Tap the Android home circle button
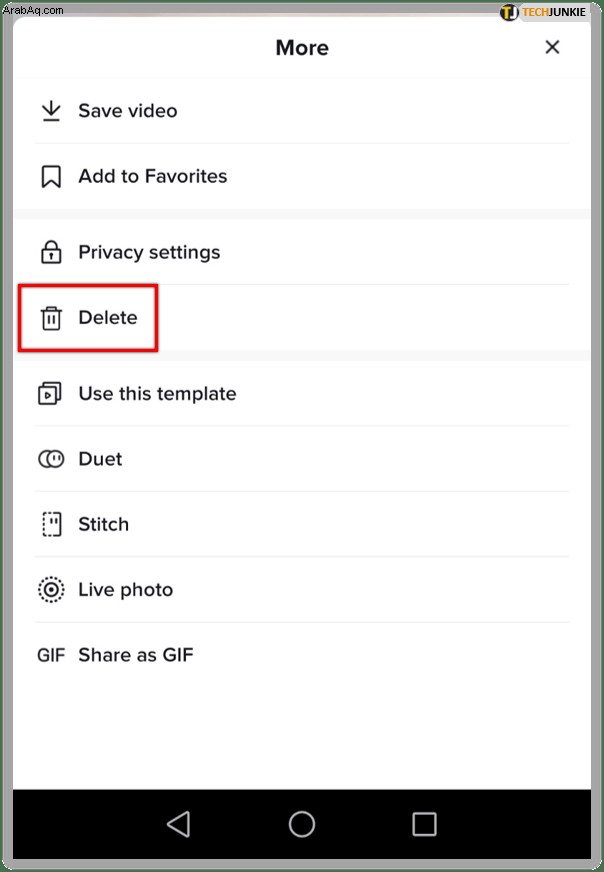Image resolution: width=604 pixels, height=872 pixels. 302,824
